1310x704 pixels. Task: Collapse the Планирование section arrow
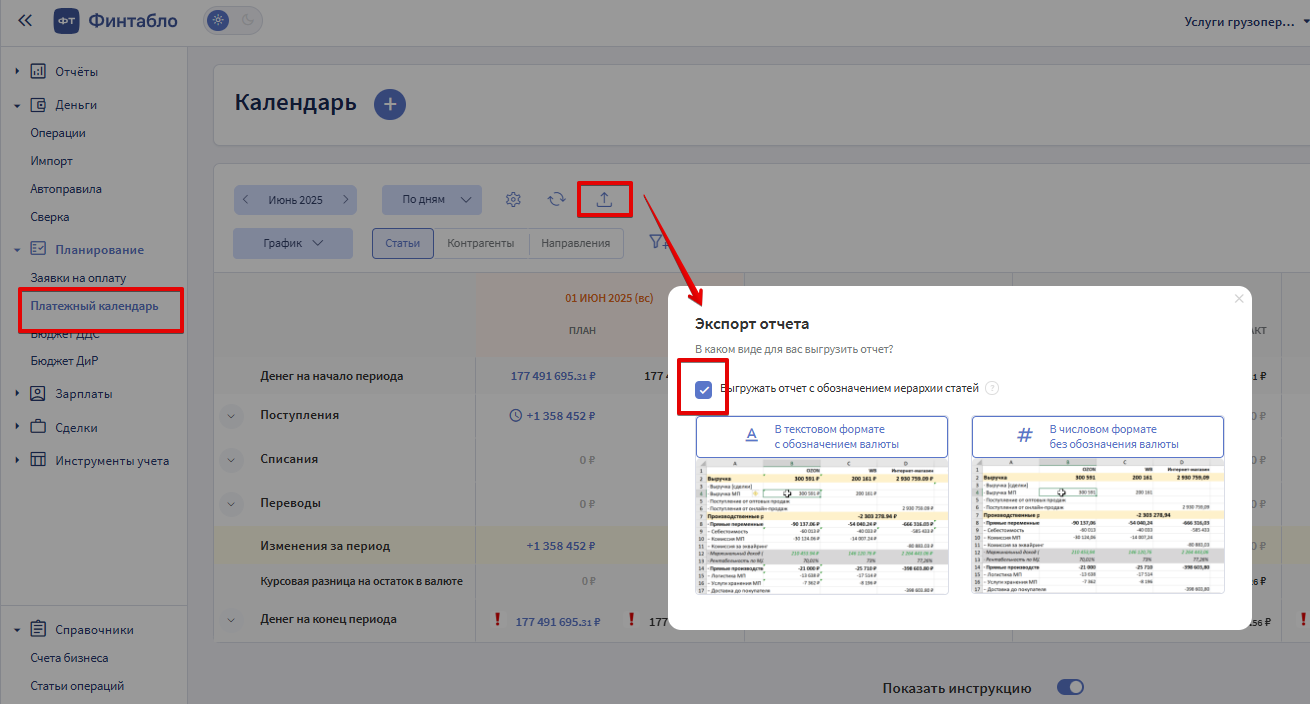(x=17, y=250)
